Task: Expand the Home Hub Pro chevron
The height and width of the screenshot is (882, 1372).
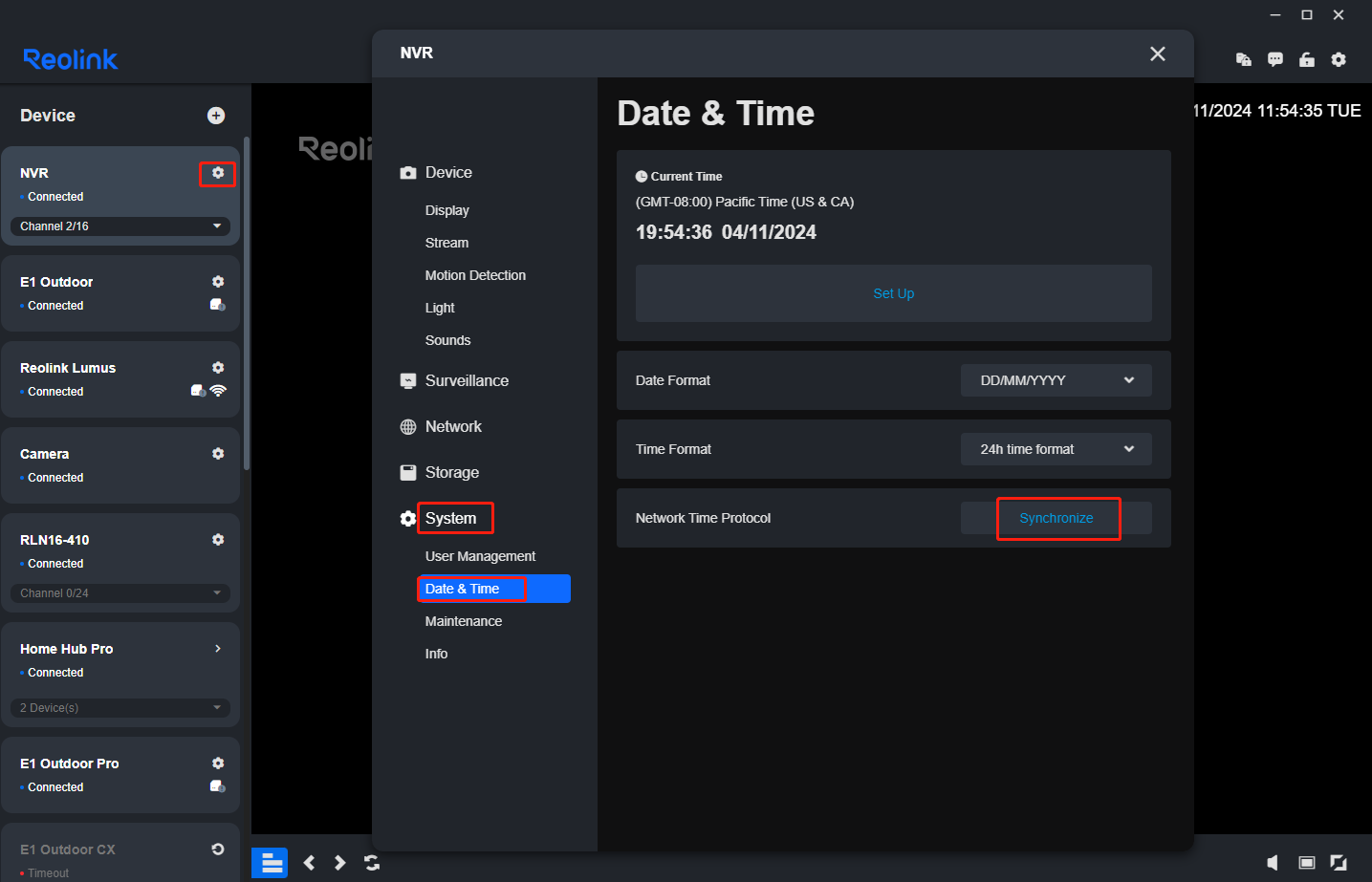Action: 218,649
